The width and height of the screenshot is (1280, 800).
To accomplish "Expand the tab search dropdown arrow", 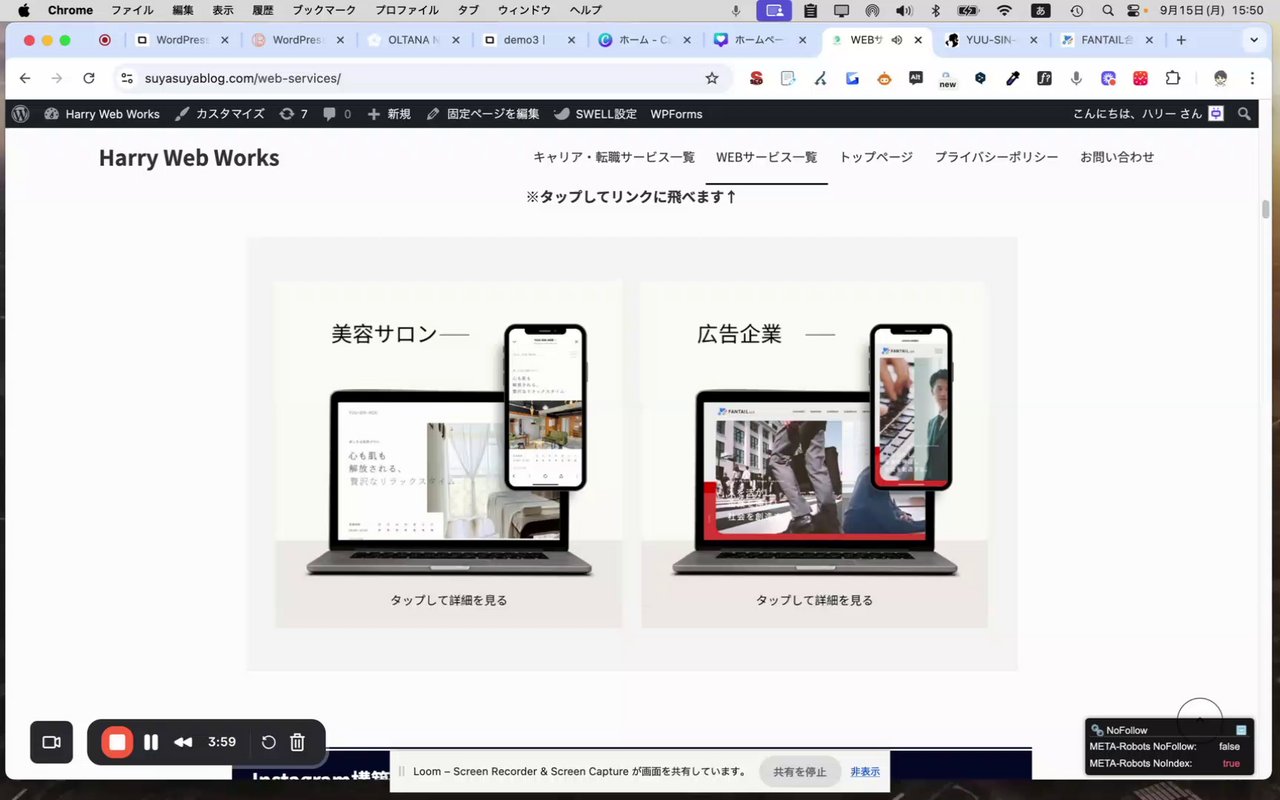I will [1254, 40].
